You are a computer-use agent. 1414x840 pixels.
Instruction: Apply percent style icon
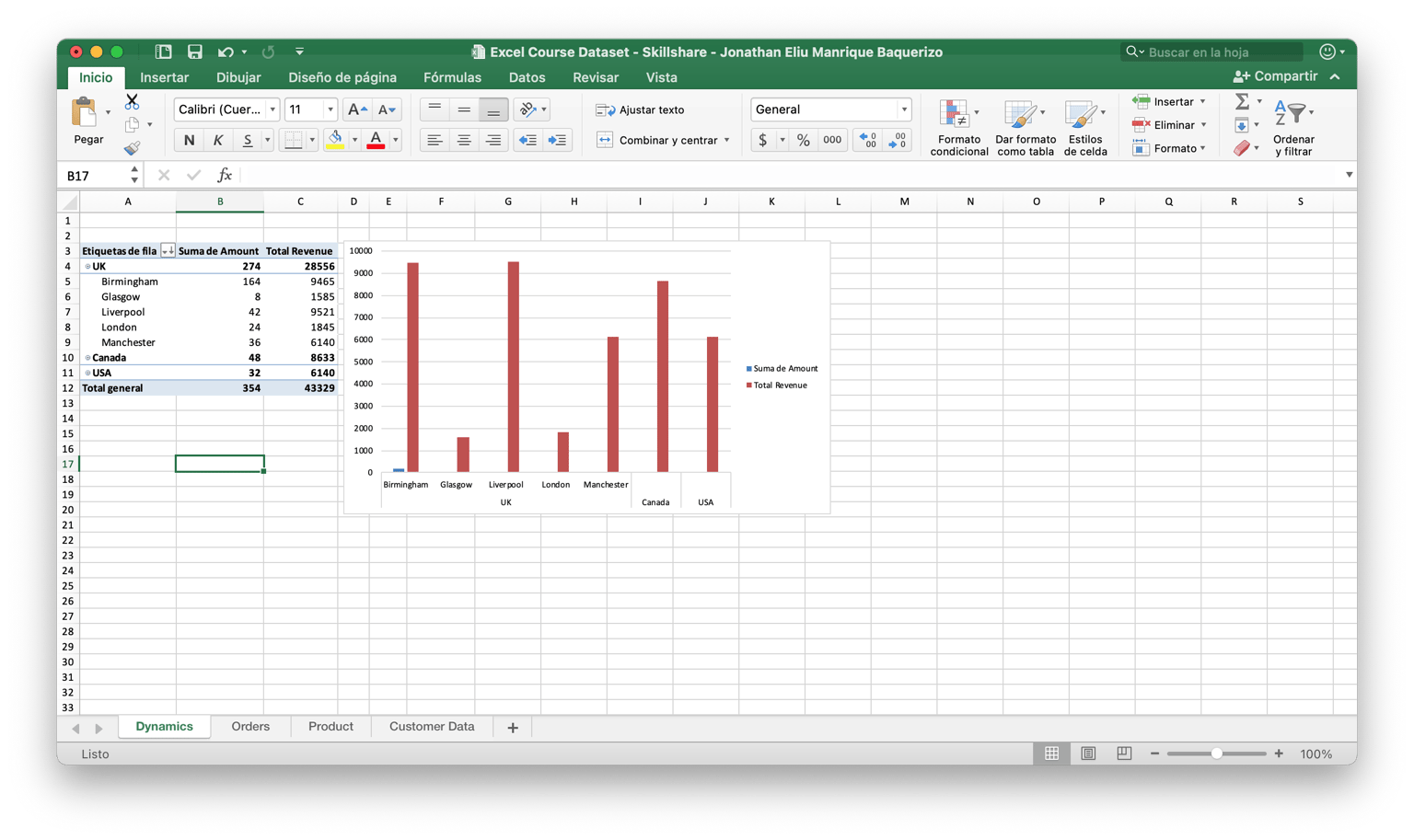point(804,140)
